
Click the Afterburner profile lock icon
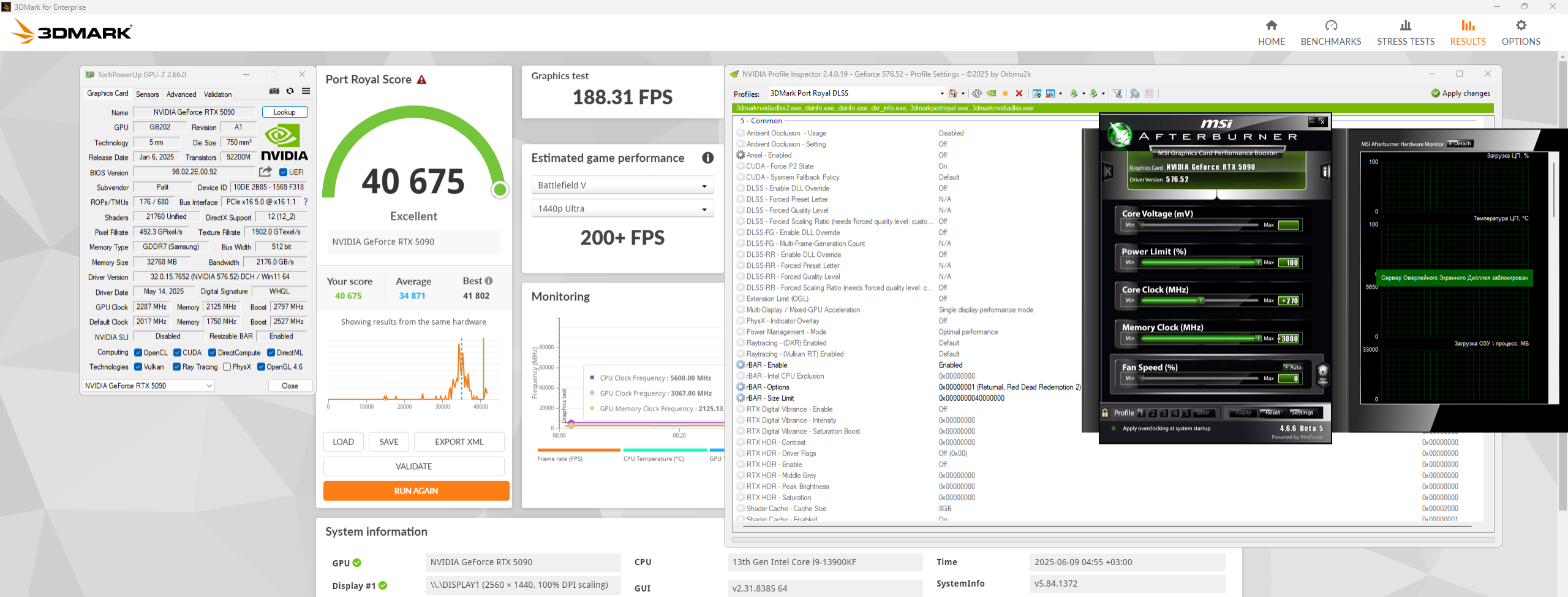(x=1105, y=413)
